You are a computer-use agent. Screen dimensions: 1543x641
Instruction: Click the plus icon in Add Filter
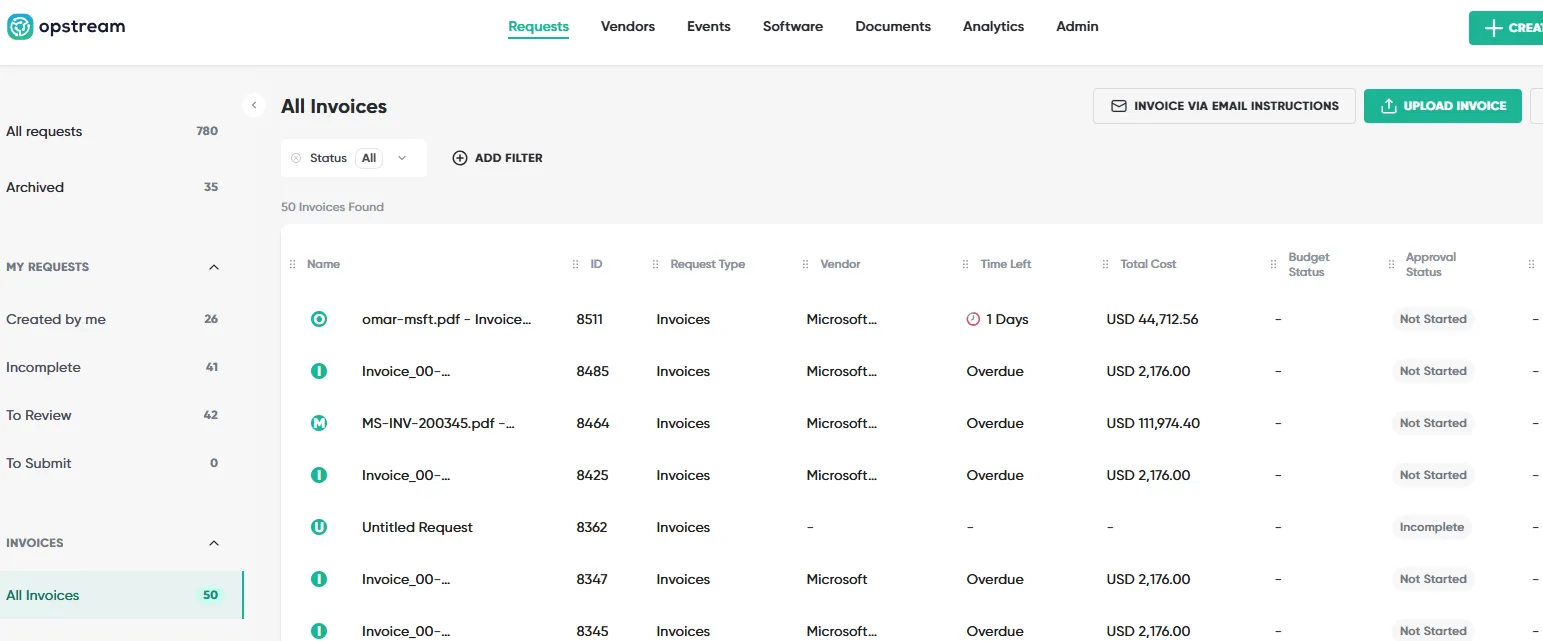pos(460,158)
